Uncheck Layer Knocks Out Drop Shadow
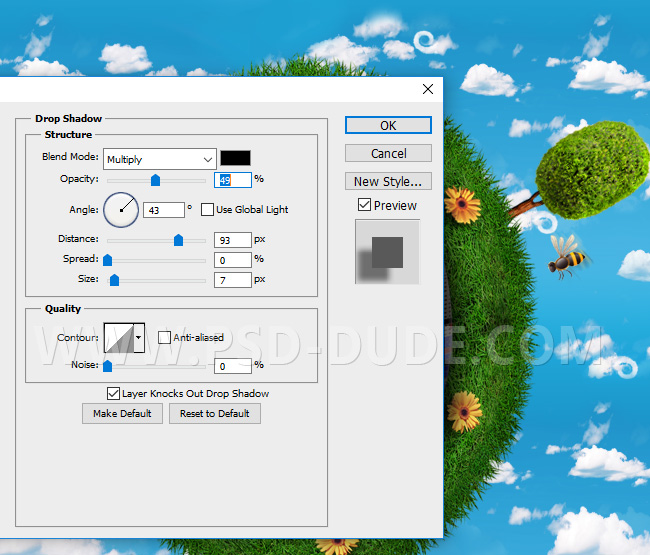 [113, 393]
